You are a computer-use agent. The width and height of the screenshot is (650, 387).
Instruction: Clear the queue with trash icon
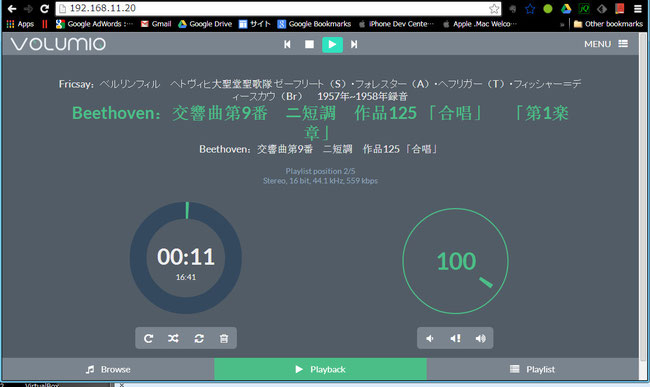point(224,339)
